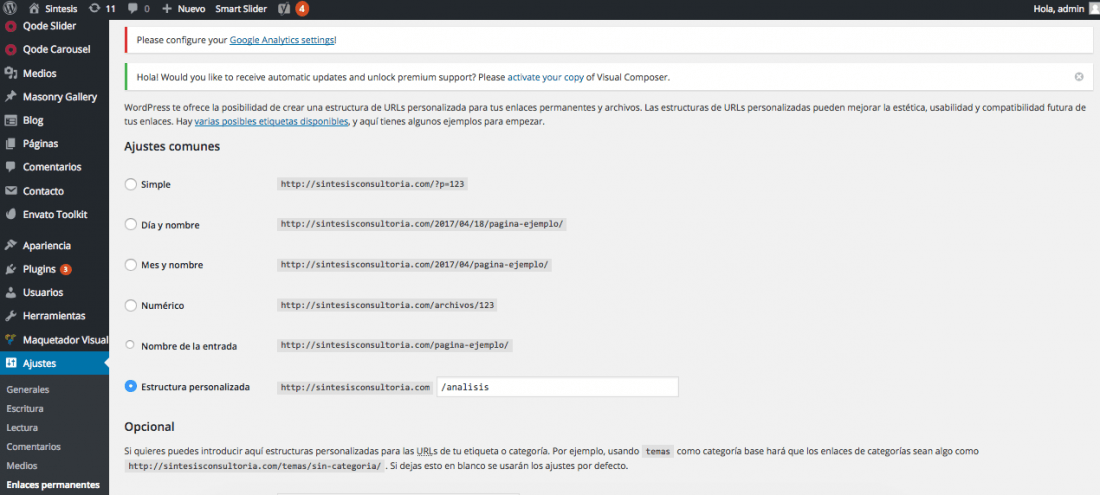Click the Contacto envelope icon
This screenshot has height=495, width=1100.
pos(11,191)
